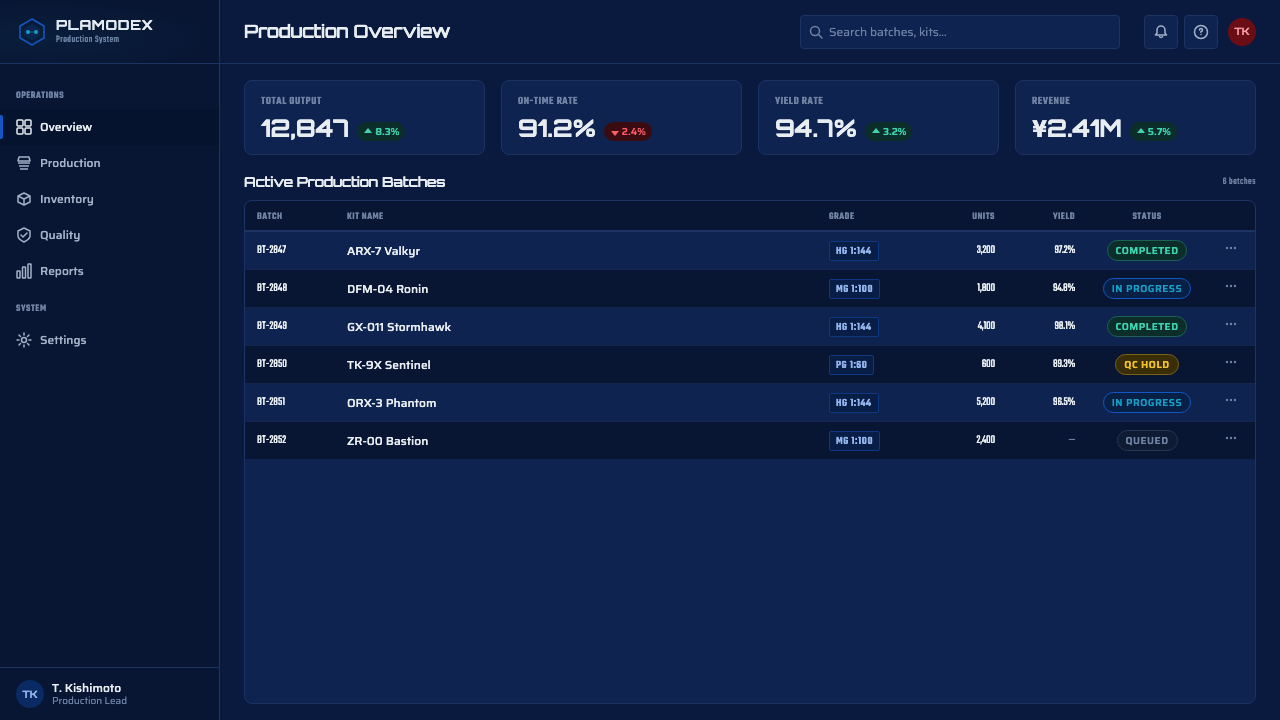The height and width of the screenshot is (720, 1280).
Task: Open the TK user avatar in header
Action: tap(1242, 32)
